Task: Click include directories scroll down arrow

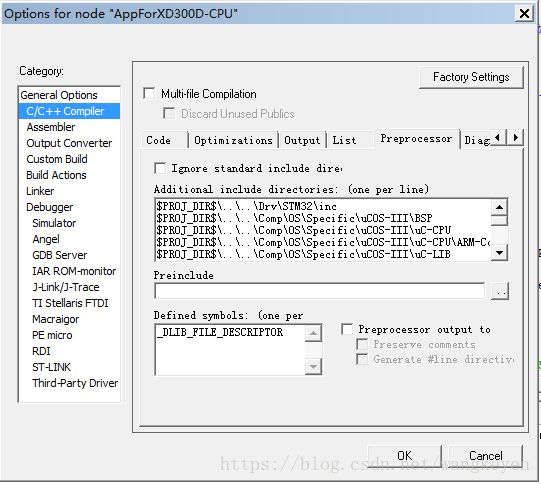Action: pyautogui.click(x=499, y=253)
